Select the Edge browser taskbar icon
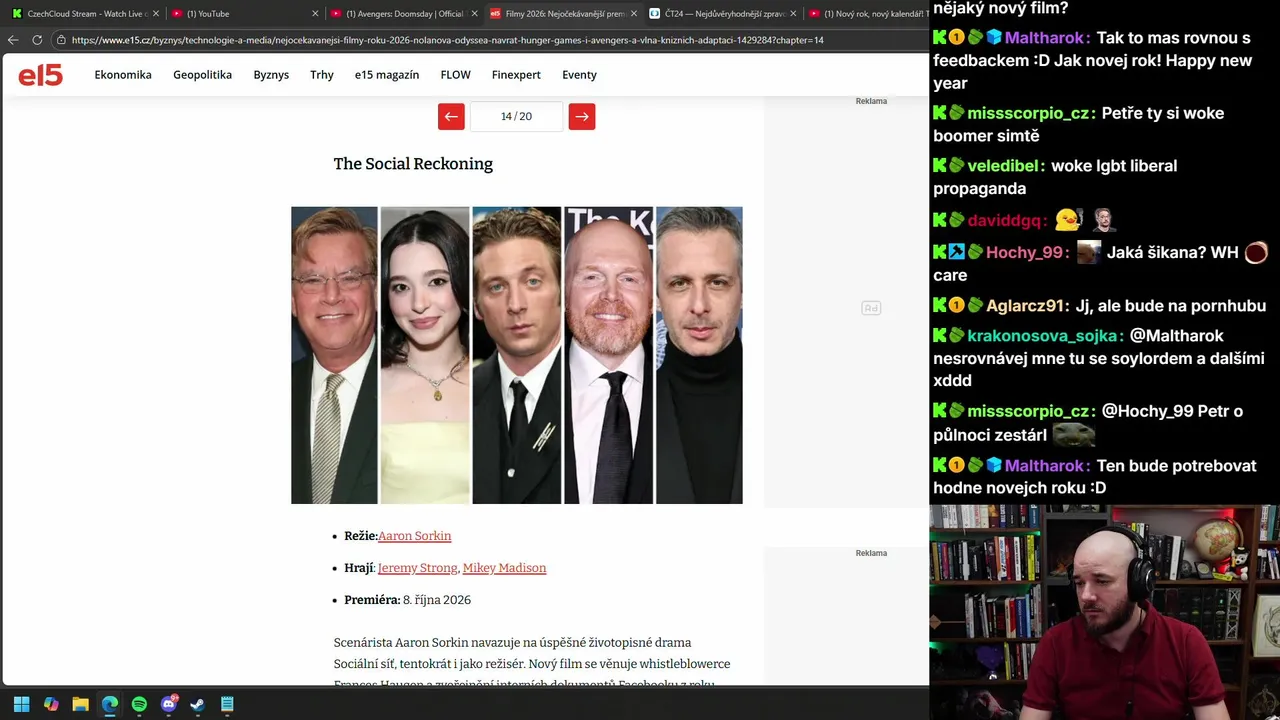 110,704
